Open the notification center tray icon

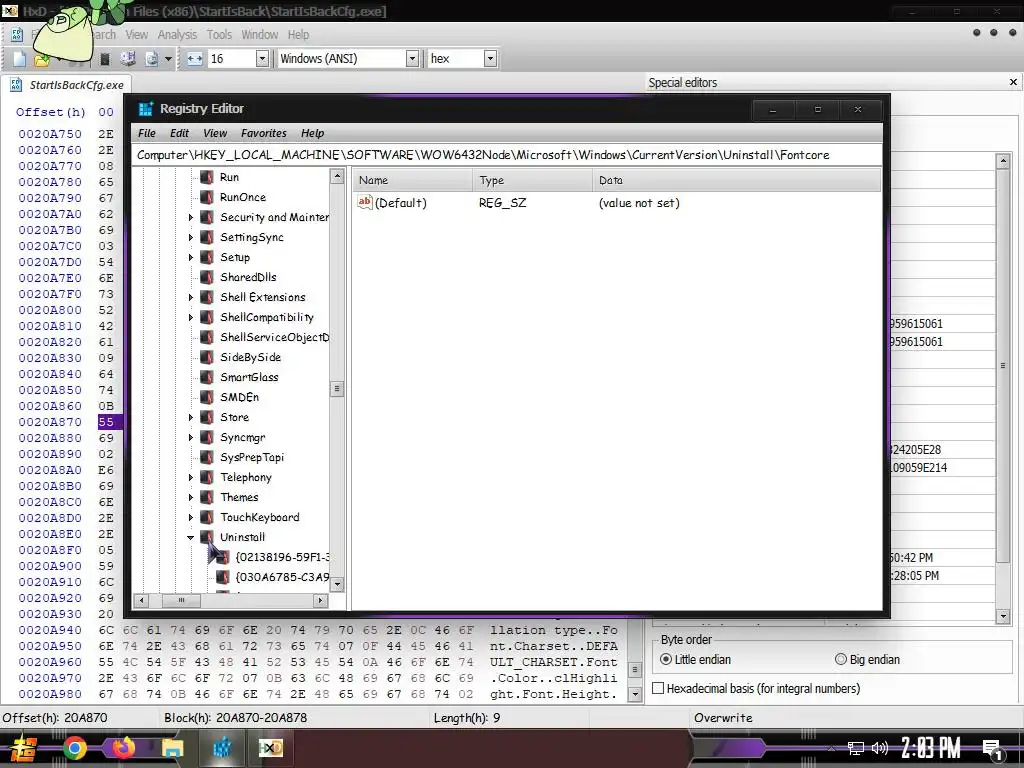point(992,748)
